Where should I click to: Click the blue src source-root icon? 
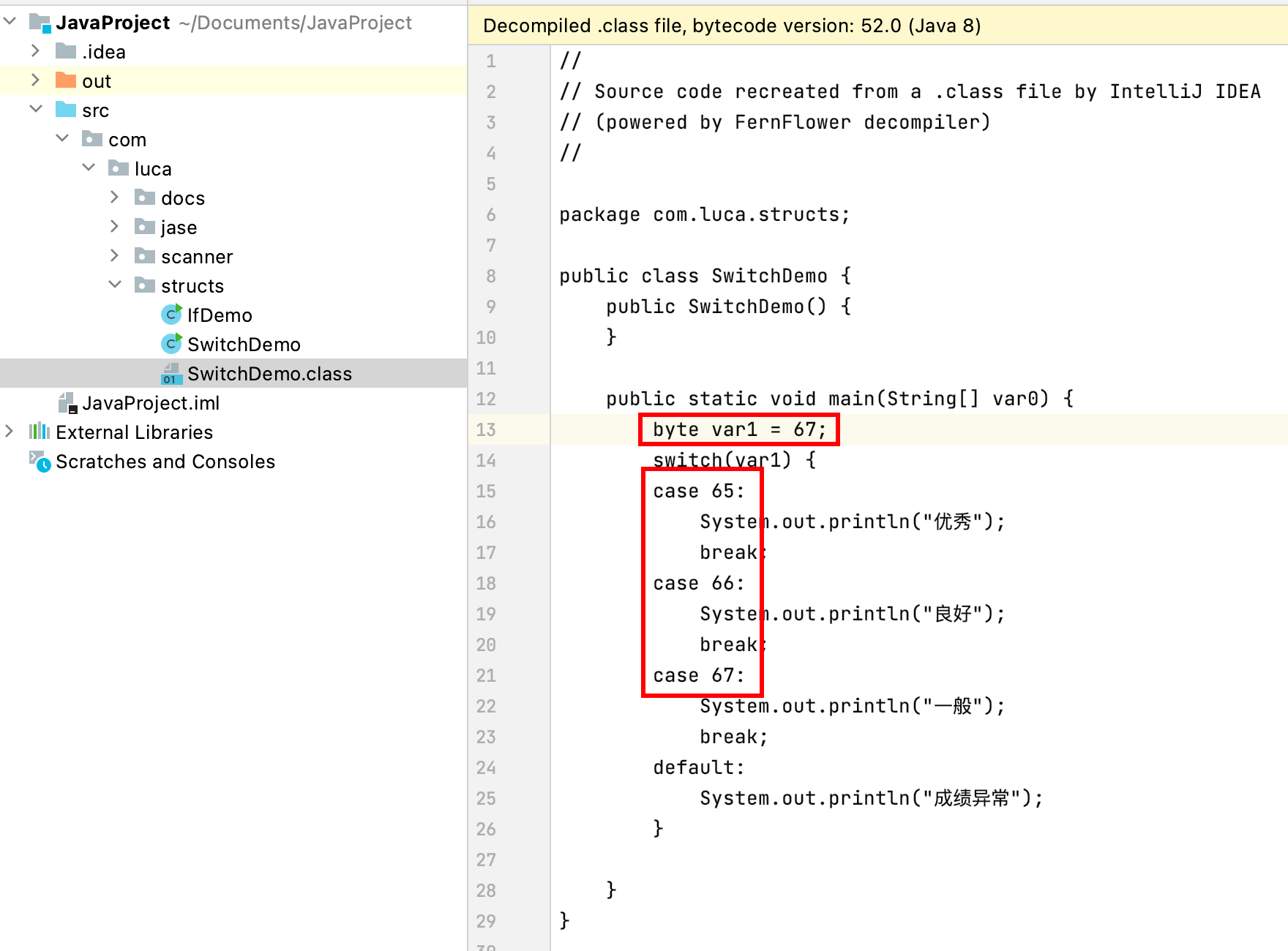(x=66, y=109)
